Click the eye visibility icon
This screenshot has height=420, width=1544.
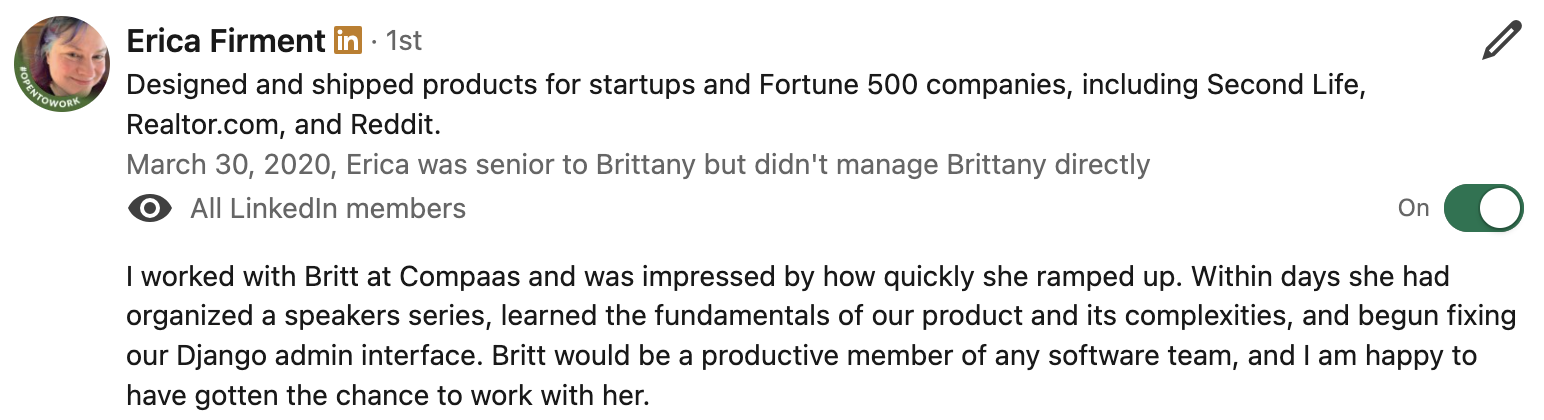[150, 208]
